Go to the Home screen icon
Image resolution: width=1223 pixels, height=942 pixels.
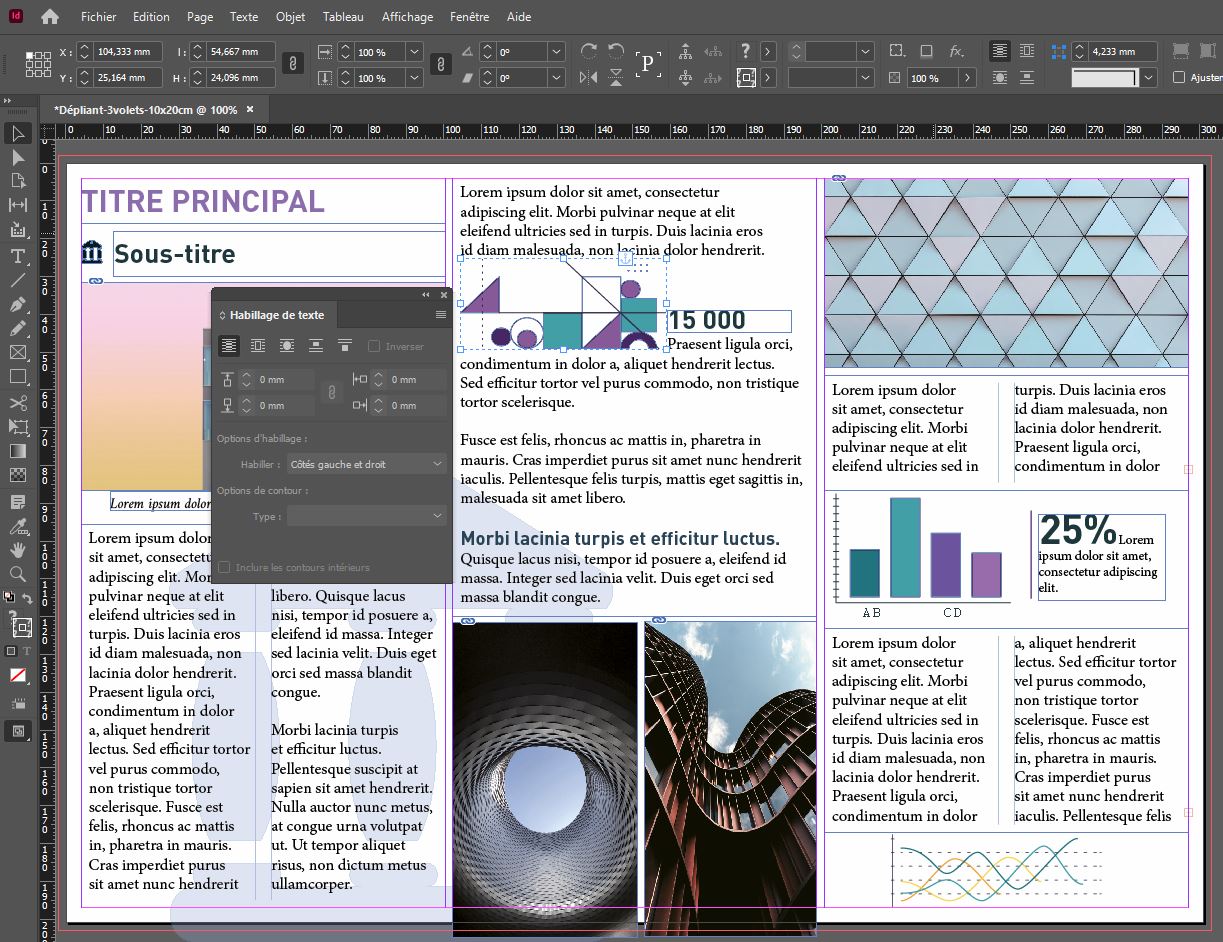49,17
